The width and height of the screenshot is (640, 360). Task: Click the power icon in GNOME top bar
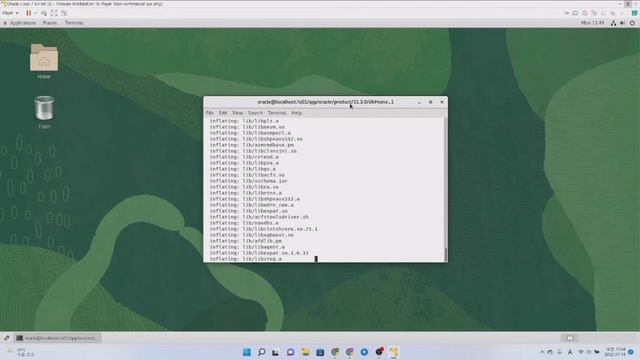[x=632, y=23]
